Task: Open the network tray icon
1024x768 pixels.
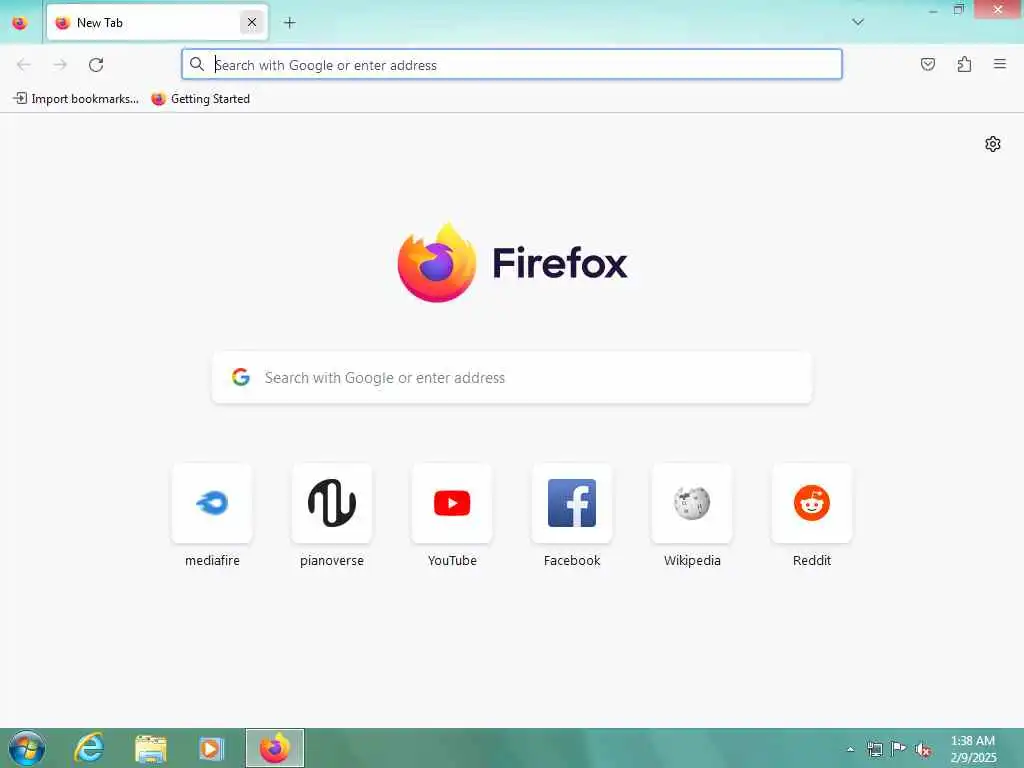Action: (x=874, y=749)
